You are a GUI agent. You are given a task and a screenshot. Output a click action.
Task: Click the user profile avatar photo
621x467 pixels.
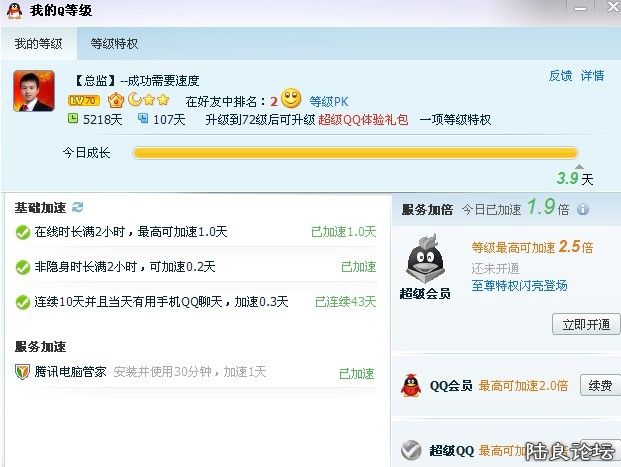pyautogui.click(x=34, y=91)
